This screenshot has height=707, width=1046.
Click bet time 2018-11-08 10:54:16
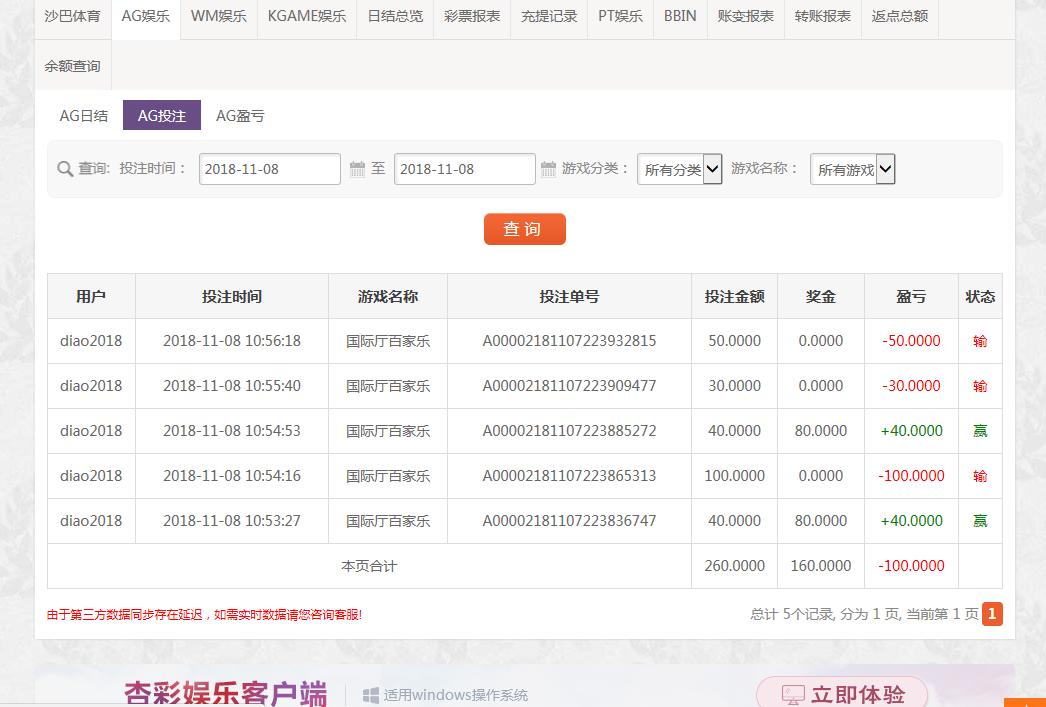point(231,476)
